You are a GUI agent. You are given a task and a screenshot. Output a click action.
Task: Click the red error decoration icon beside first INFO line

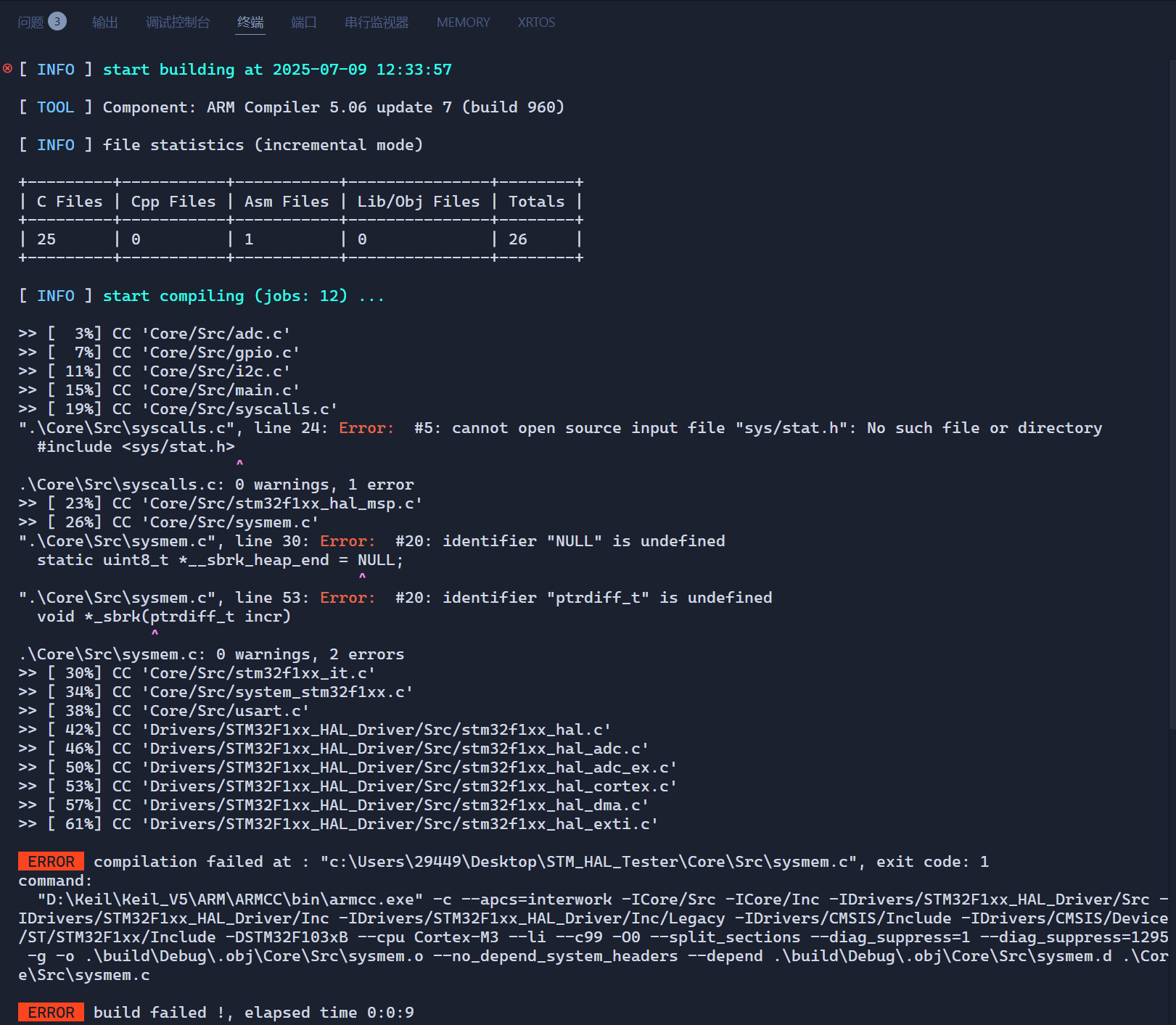[x=7, y=68]
